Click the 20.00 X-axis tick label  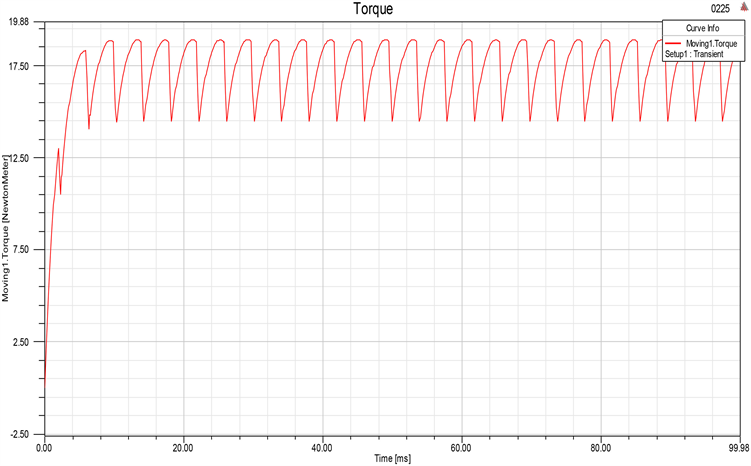pos(184,448)
